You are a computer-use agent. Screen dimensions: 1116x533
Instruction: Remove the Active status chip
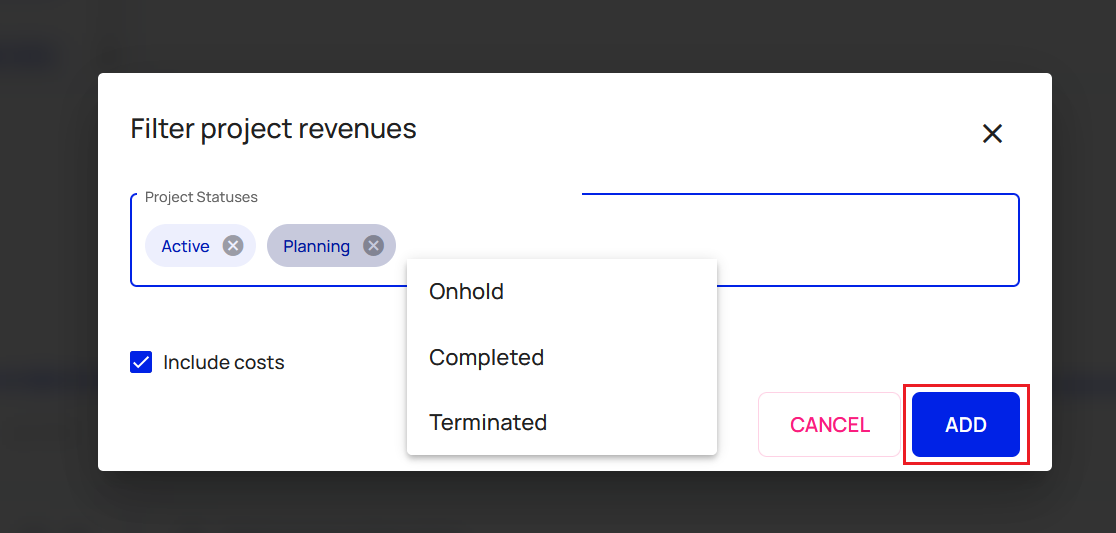232,246
